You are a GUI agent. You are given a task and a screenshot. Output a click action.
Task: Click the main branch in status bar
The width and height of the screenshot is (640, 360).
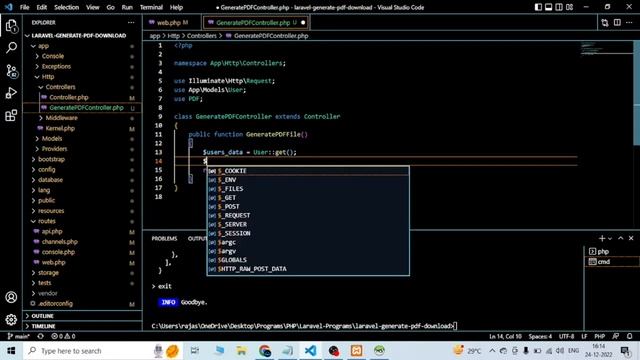[x=18, y=336]
